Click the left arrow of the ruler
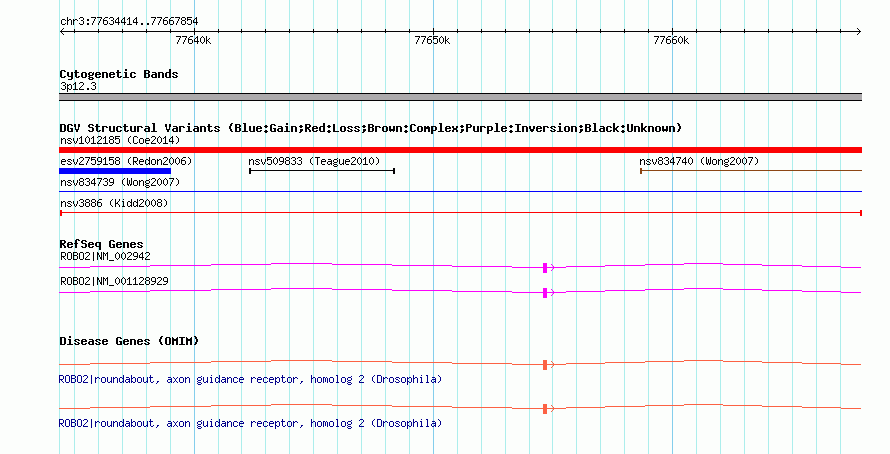Screen dimensions: 890x454 [62, 32]
